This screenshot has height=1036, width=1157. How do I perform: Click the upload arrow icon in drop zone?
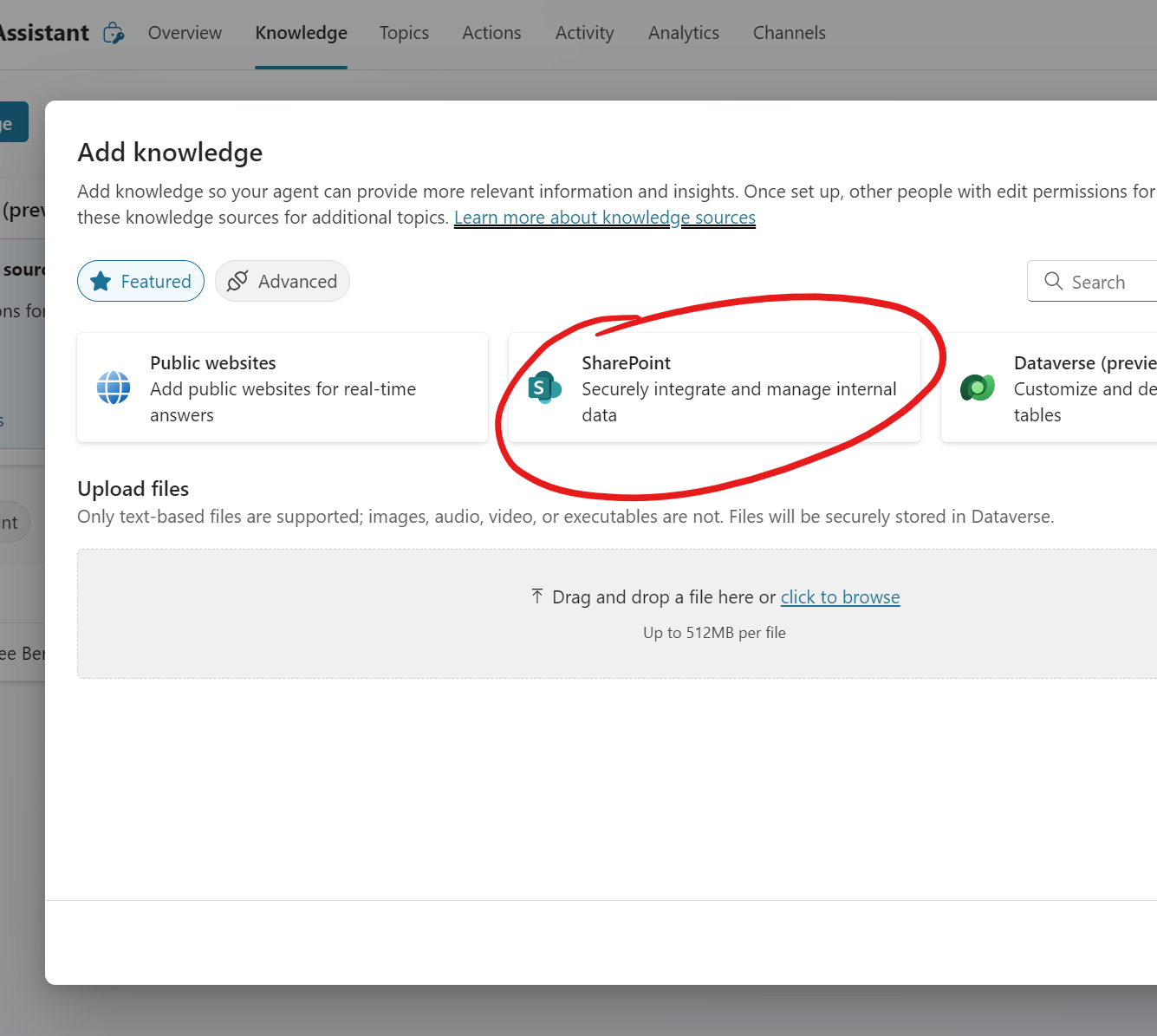tap(537, 596)
